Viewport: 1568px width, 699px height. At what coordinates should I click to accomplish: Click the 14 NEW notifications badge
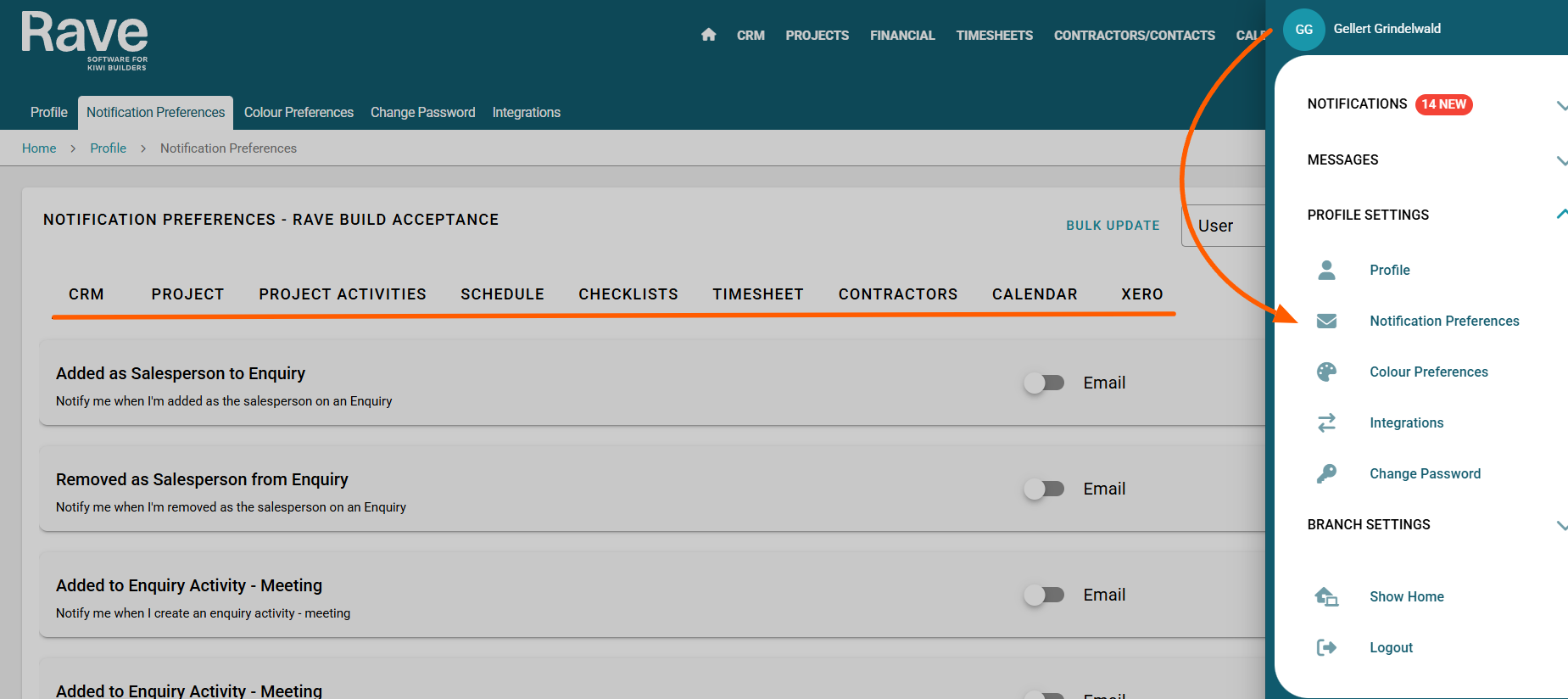(x=1444, y=104)
